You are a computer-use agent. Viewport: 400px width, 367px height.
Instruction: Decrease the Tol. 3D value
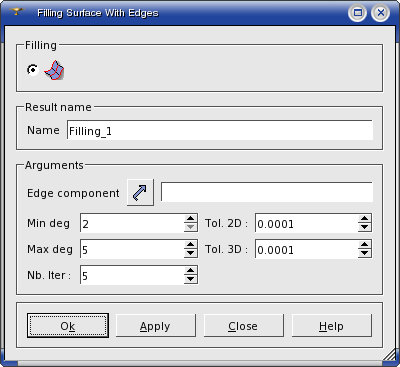[x=365, y=253]
